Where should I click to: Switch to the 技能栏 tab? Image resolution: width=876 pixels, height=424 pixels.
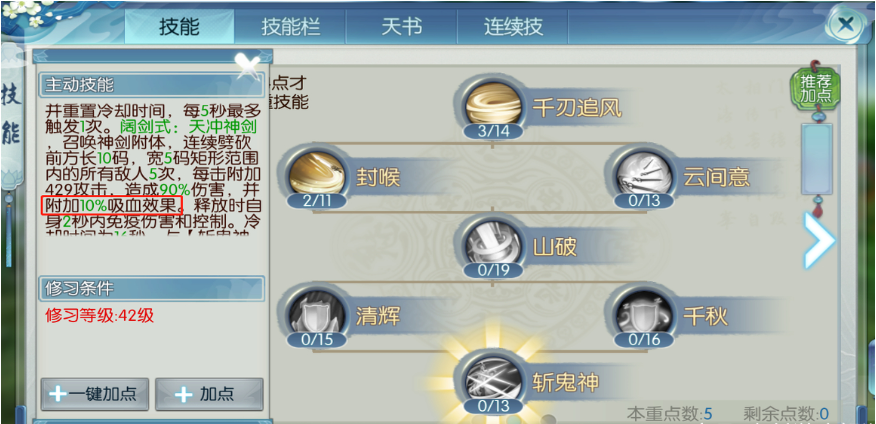pyautogui.click(x=290, y=27)
